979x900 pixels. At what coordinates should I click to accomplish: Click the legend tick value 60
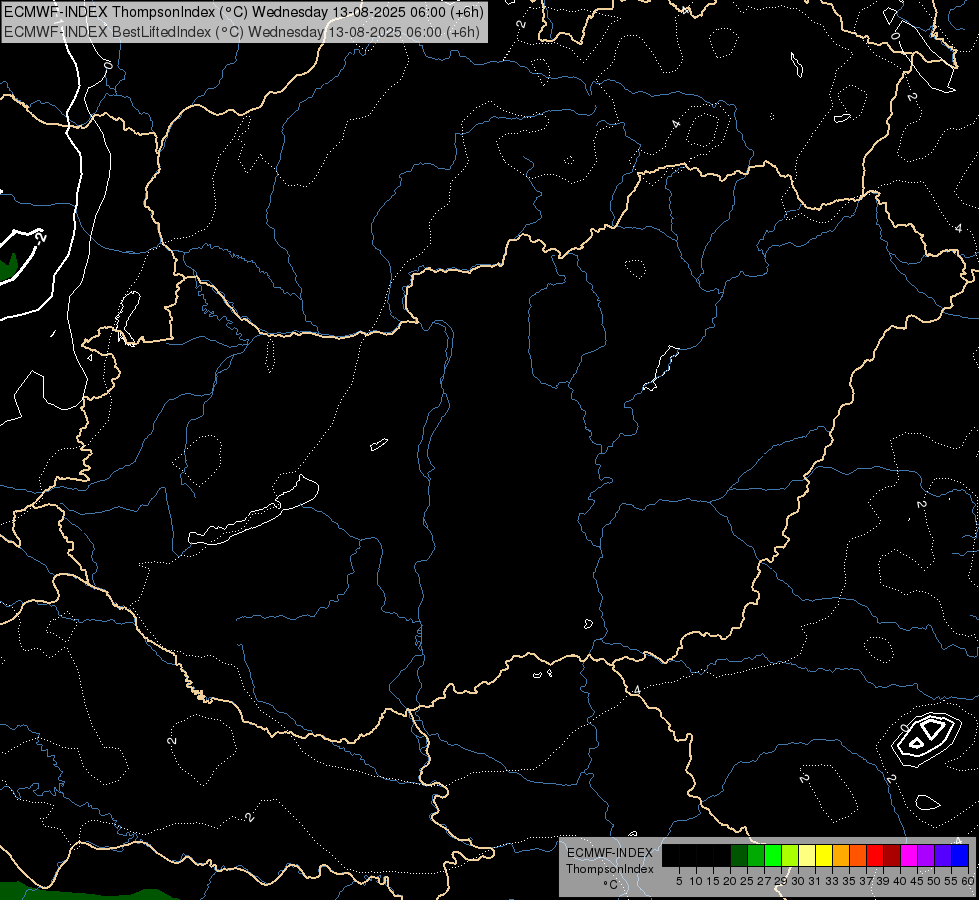click(x=968, y=881)
